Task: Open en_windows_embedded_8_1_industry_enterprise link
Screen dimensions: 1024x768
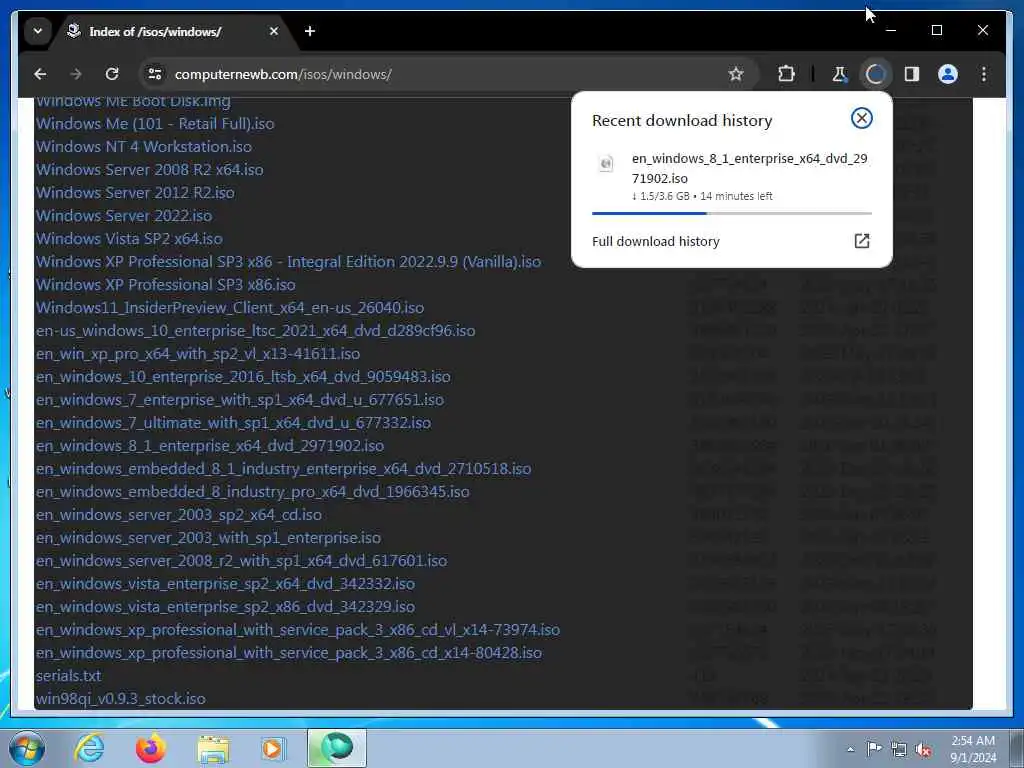Action: point(283,469)
